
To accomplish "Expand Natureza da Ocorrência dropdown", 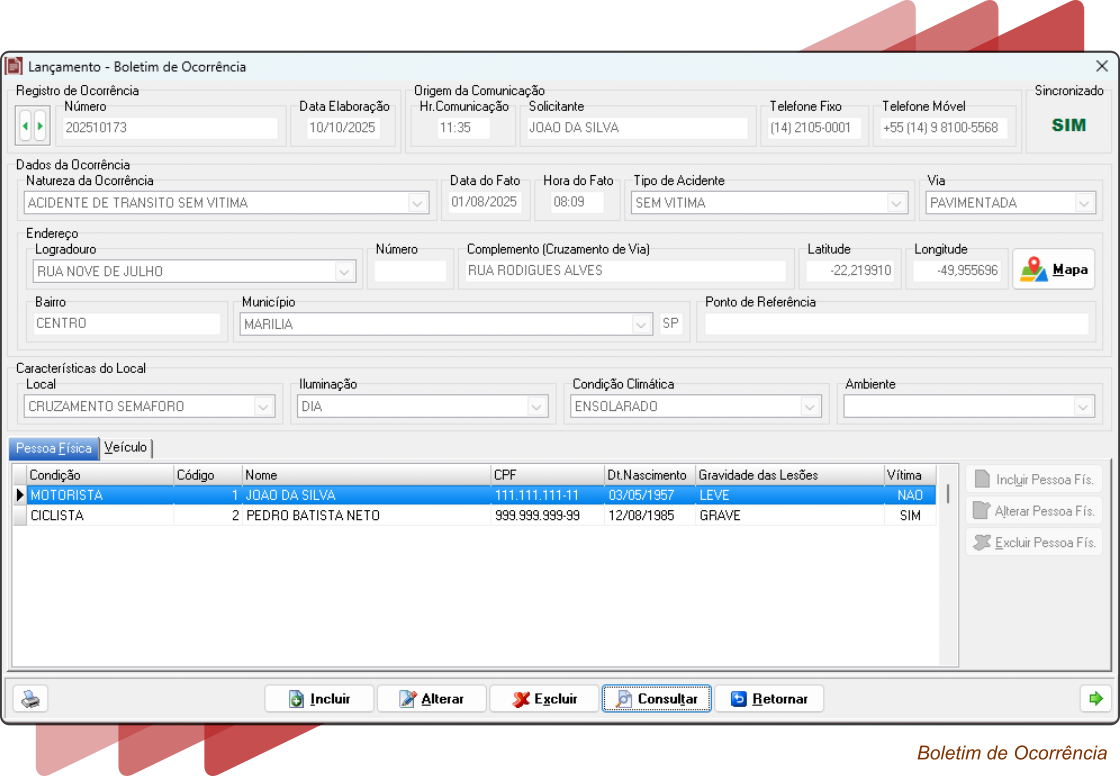I will pyautogui.click(x=417, y=203).
